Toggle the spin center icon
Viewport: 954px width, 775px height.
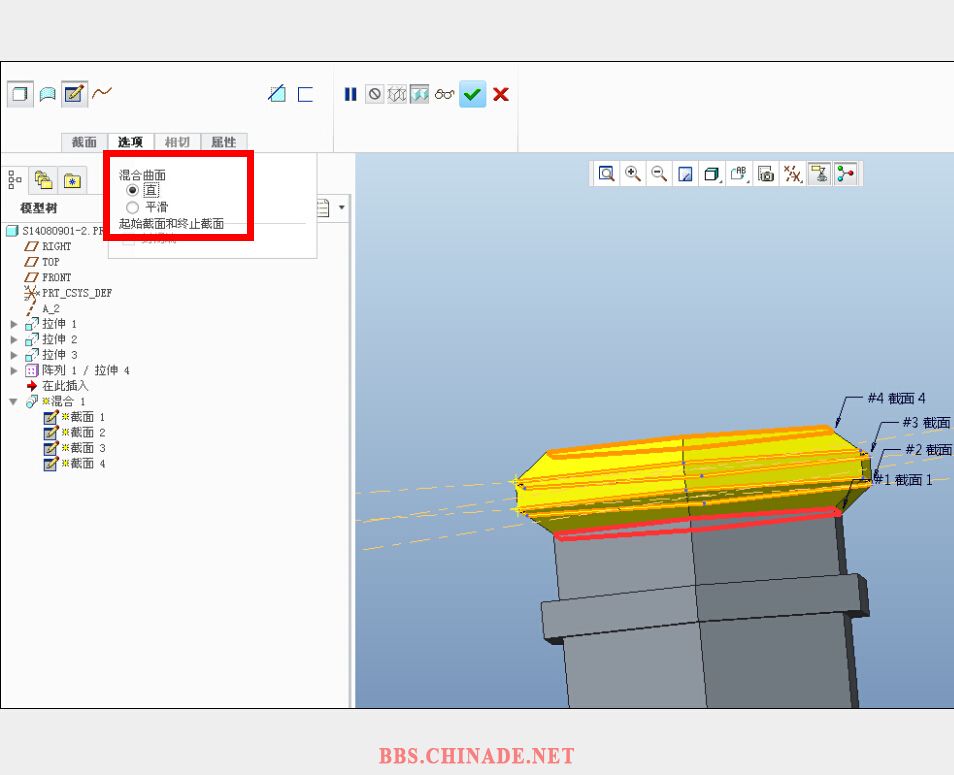coord(846,174)
